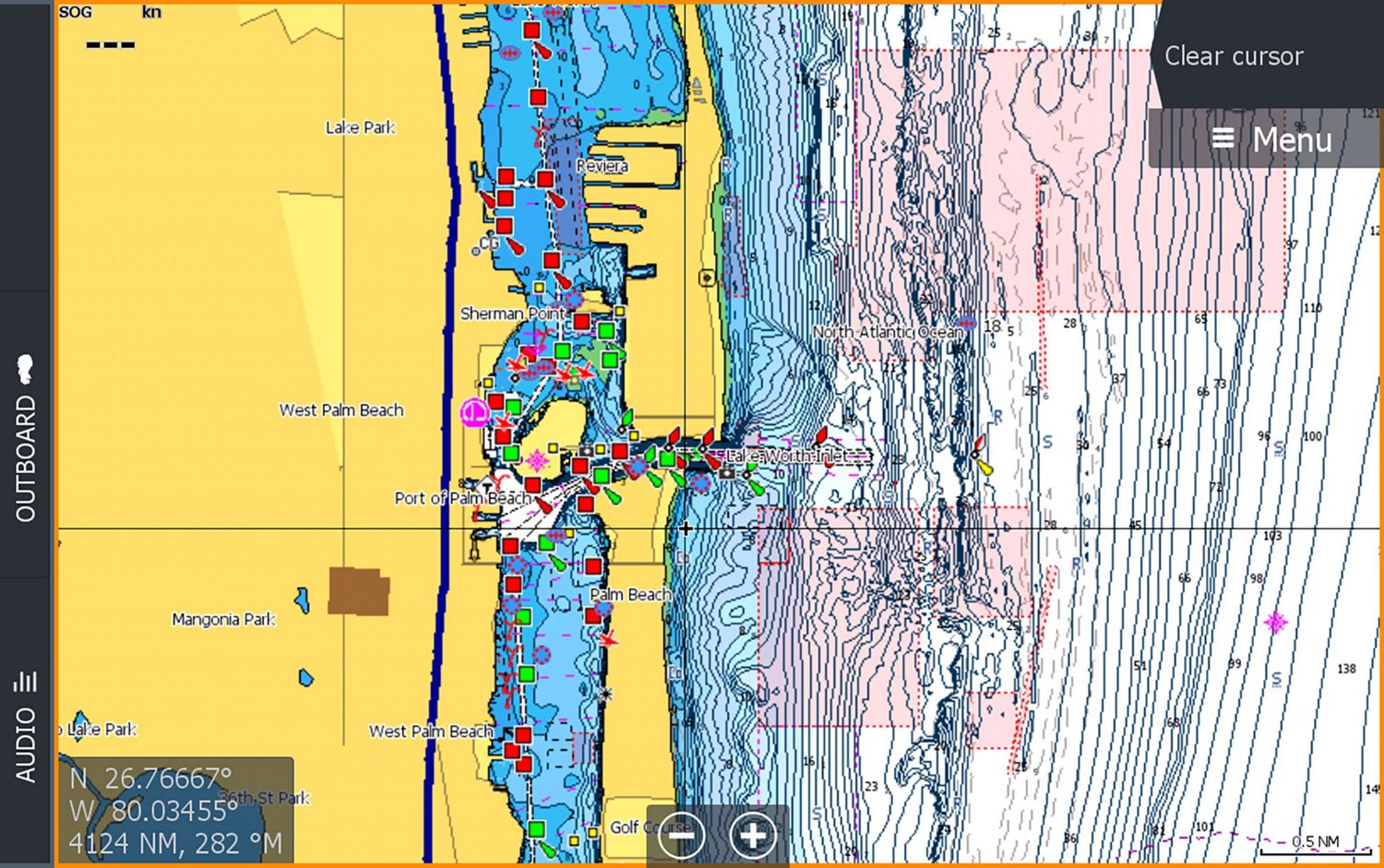Image resolution: width=1384 pixels, height=868 pixels.
Task: Tap the Sherman Point chart label
Action: [512, 314]
